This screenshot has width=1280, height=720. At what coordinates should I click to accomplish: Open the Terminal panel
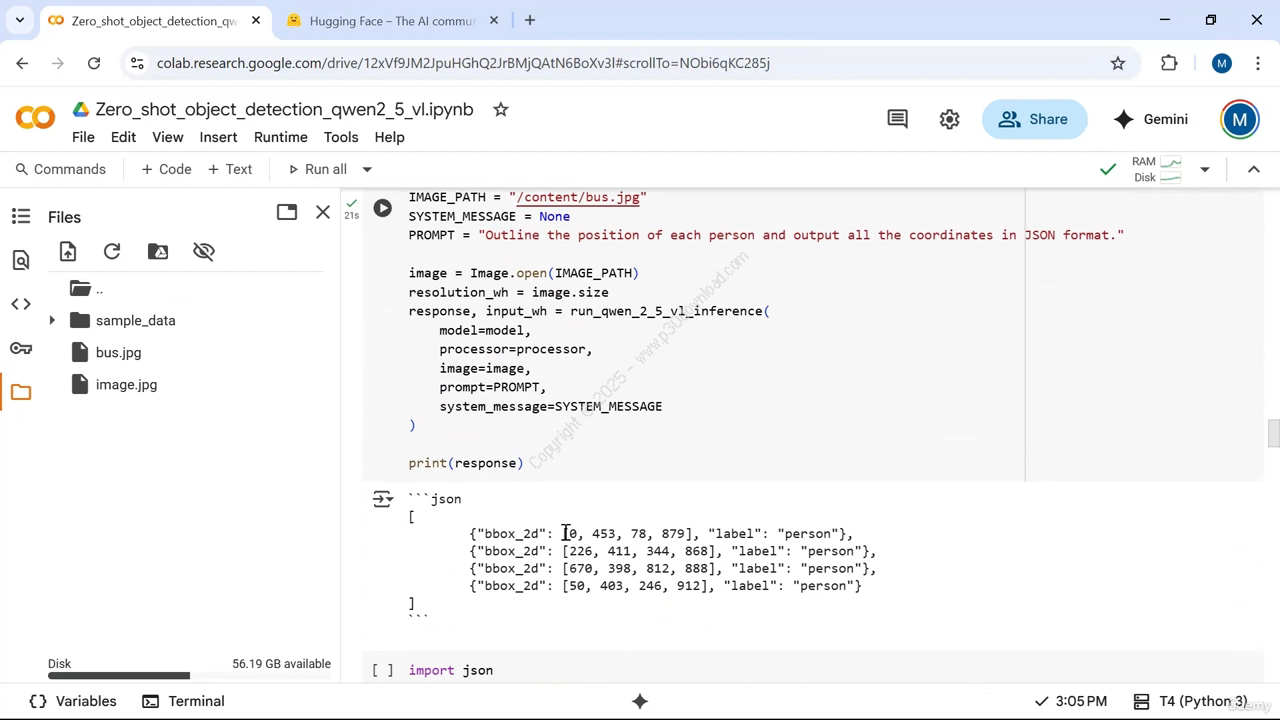(183, 701)
